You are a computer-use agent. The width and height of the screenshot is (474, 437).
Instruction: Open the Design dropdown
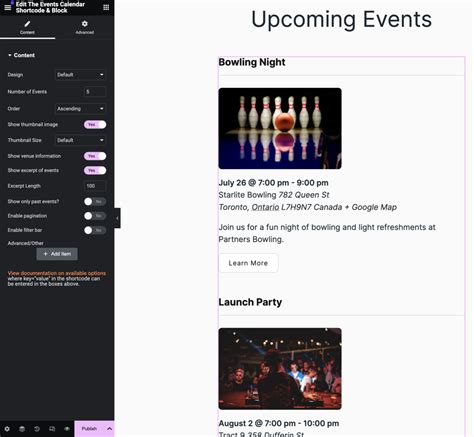pyautogui.click(x=80, y=75)
